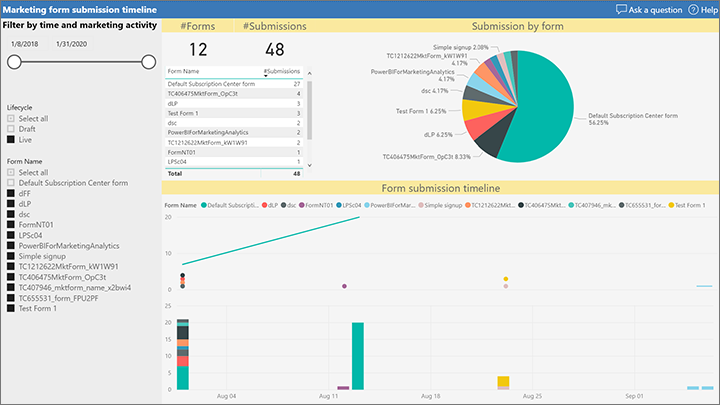Click the TC655531_for... legend marker
720x405 pixels.
[x=621, y=205]
